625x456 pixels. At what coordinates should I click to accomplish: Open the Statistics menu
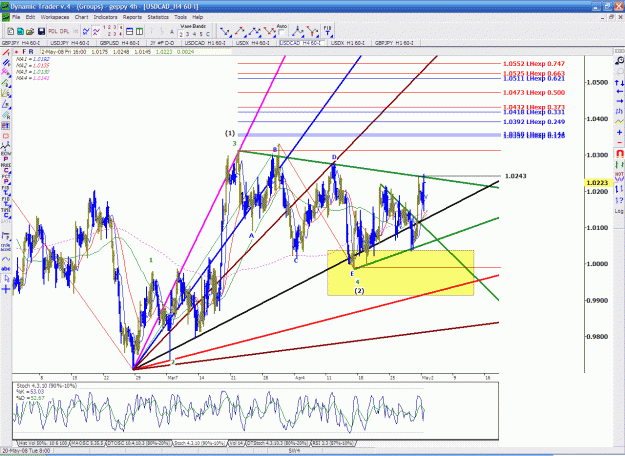click(x=158, y=17)
